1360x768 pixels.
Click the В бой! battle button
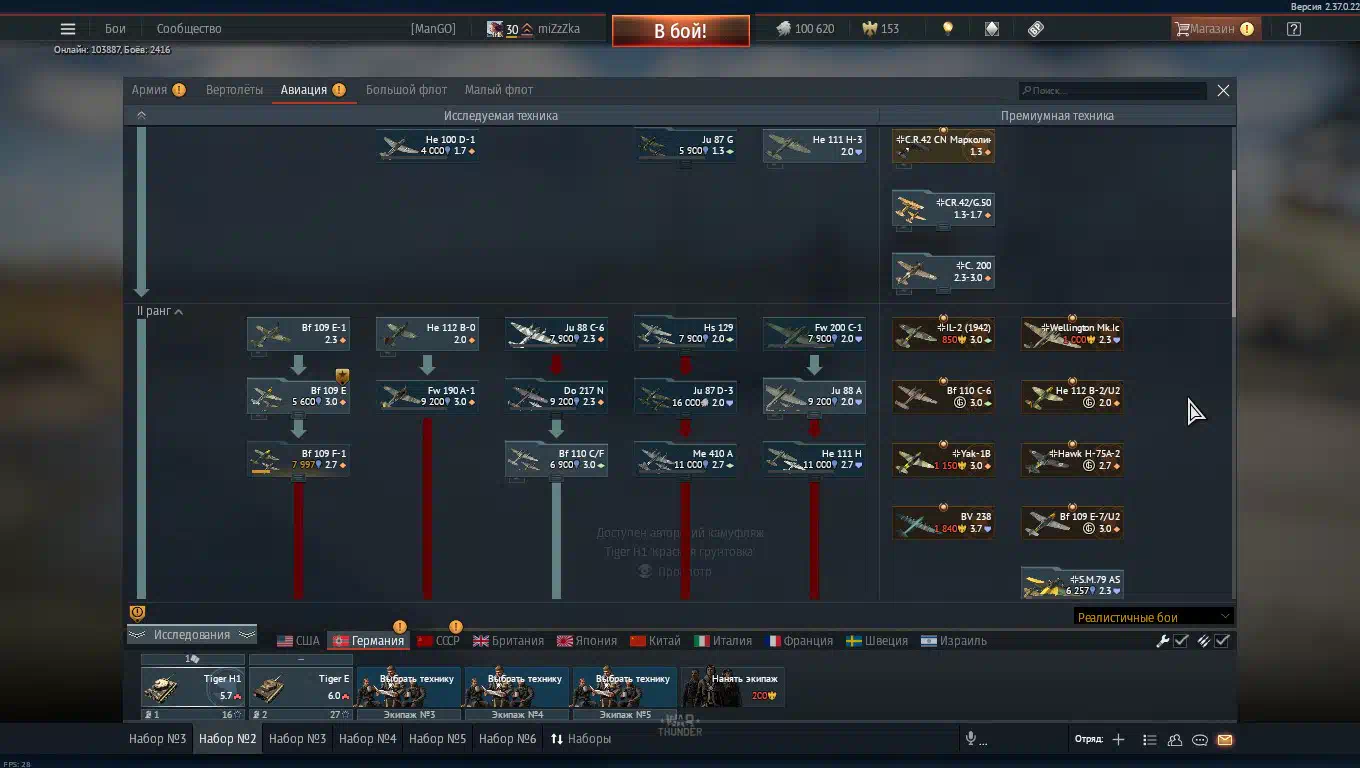click(680, 31)
